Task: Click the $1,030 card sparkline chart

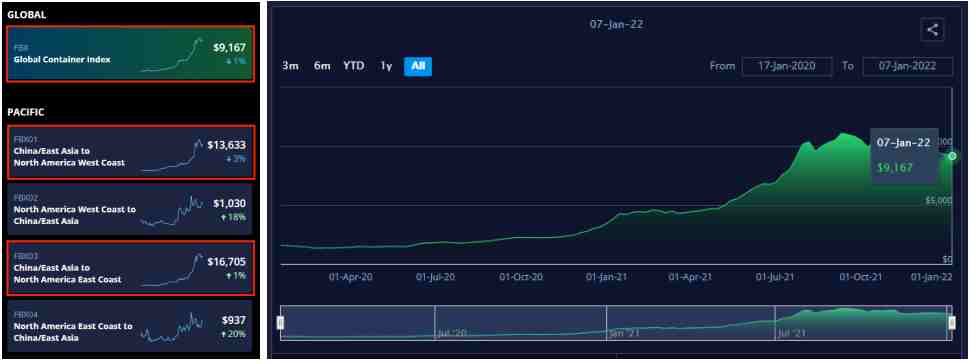Action: click(172, 211)
